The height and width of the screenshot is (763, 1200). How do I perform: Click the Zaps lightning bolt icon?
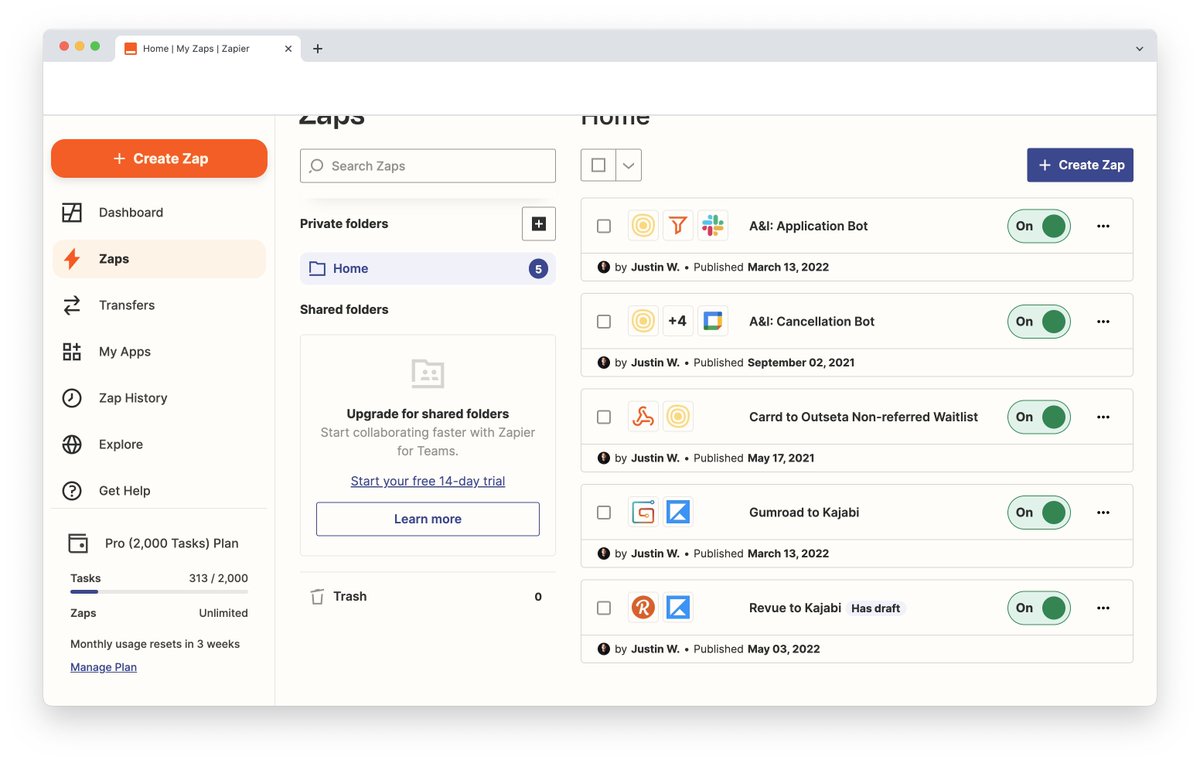click(x=72, y=259)
